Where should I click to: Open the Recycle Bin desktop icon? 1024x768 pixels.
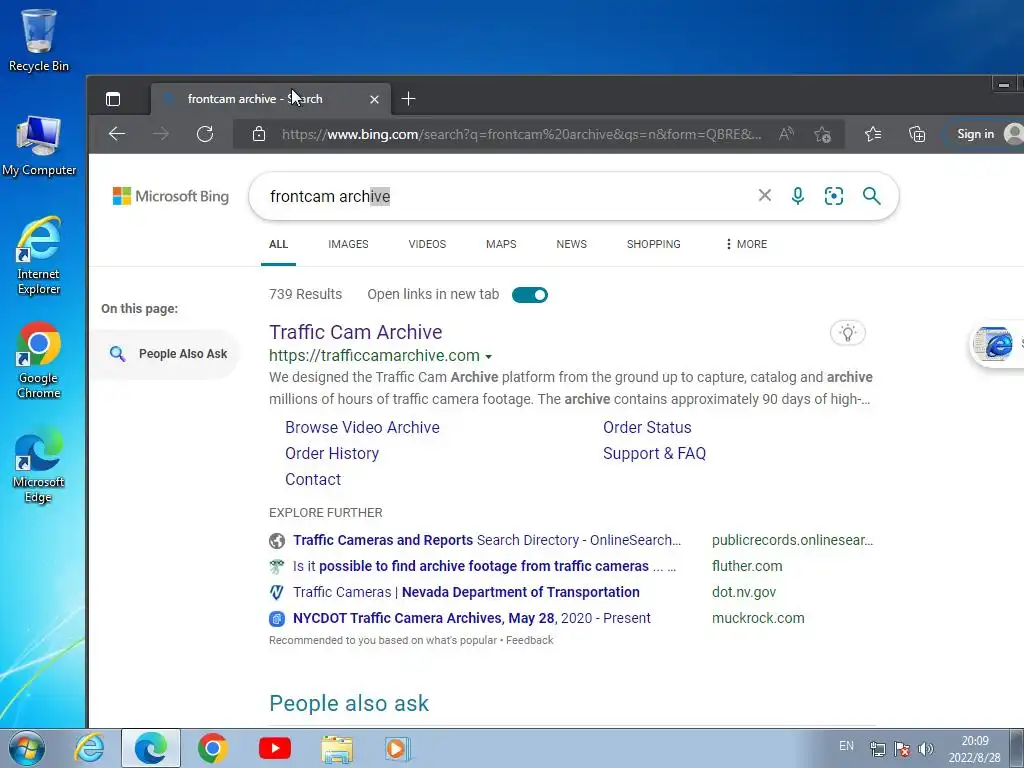pos(39,40)
